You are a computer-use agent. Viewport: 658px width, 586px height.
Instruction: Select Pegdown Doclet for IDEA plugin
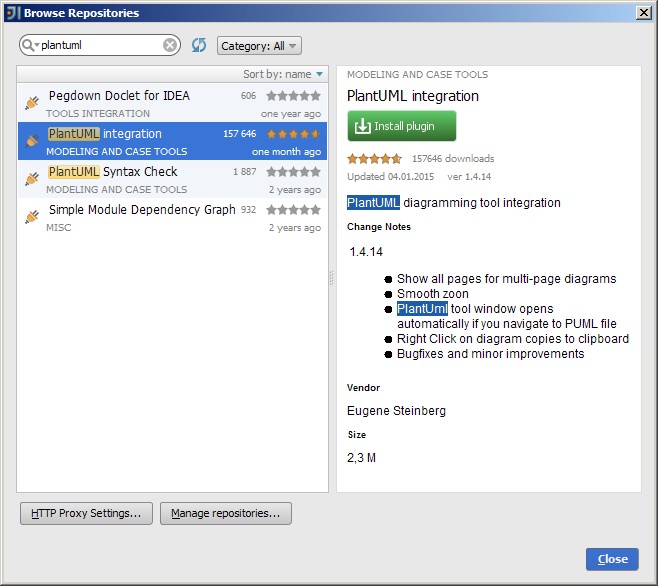tap(172, 103)
